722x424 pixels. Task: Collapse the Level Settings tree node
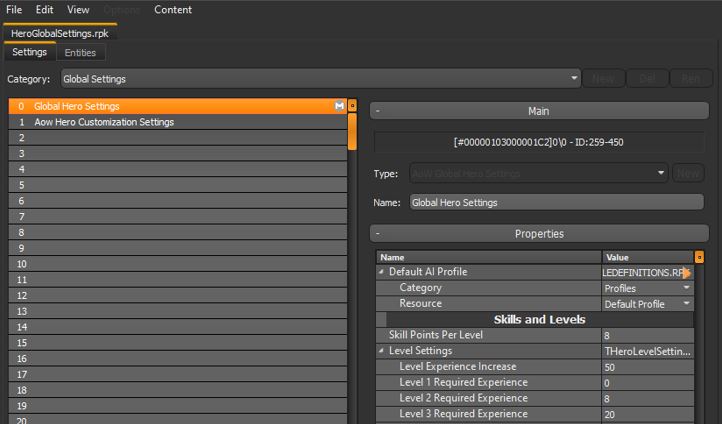coord(381,352)
